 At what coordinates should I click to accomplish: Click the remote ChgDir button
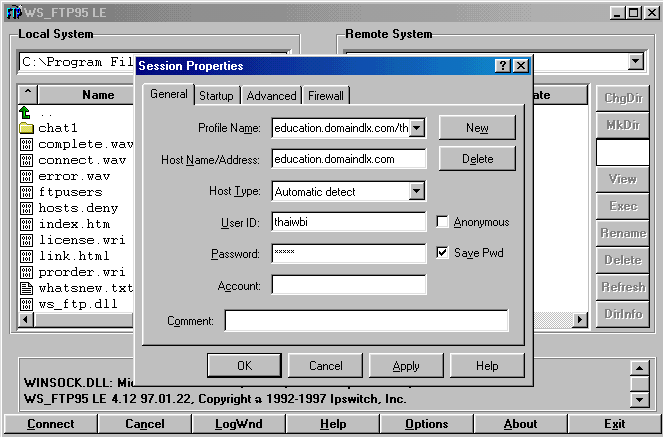[623, 98]
